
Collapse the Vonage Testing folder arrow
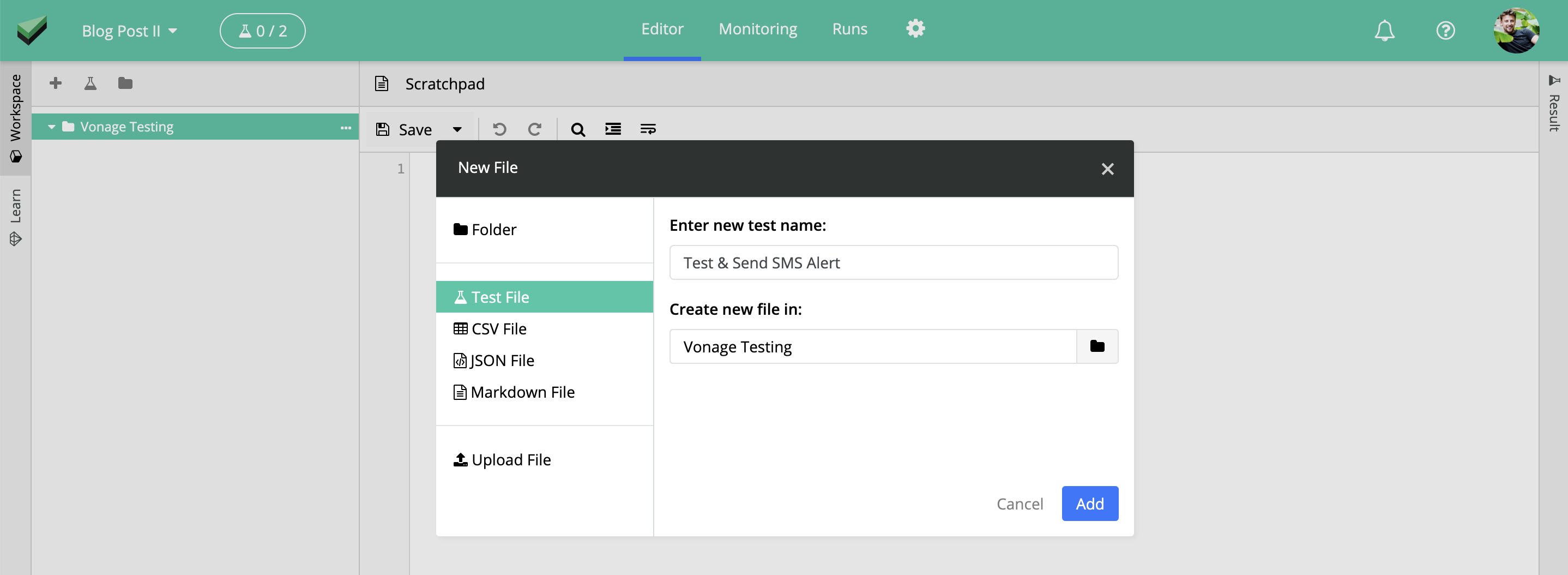52,127
